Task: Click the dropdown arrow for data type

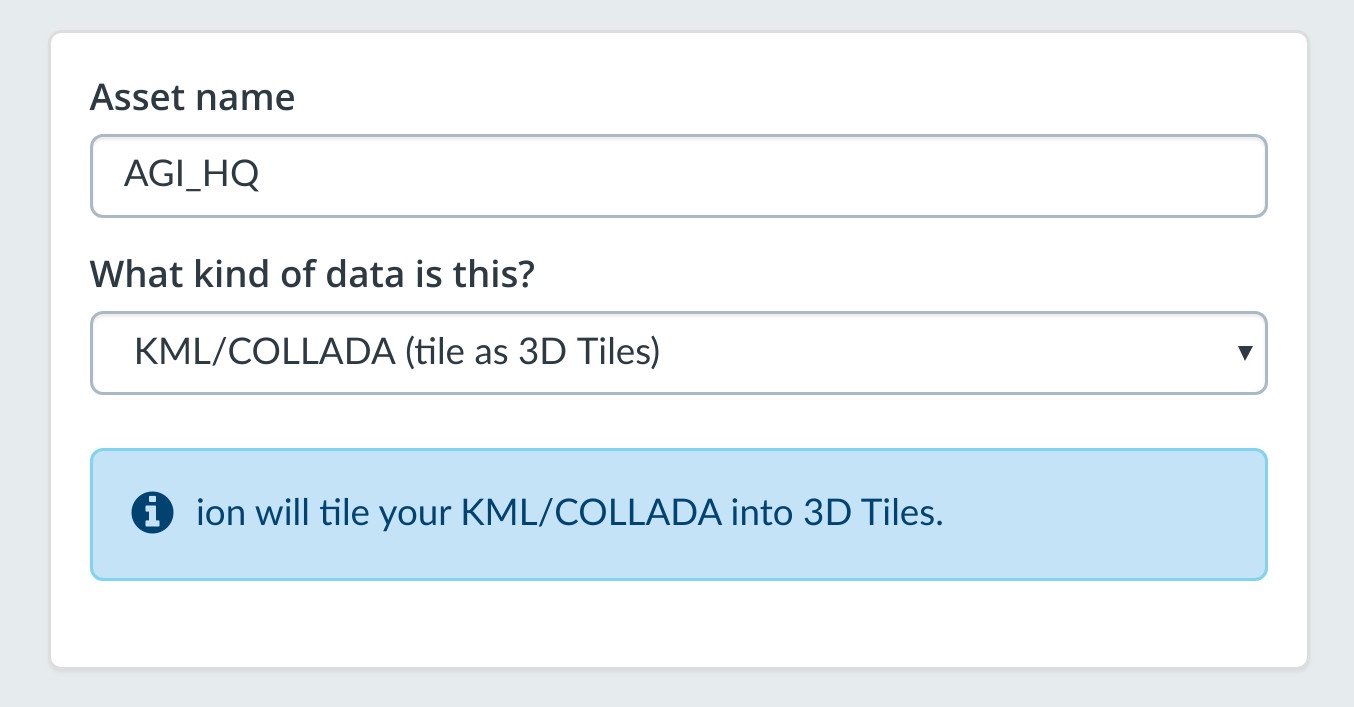Action: click(1244, 353)
